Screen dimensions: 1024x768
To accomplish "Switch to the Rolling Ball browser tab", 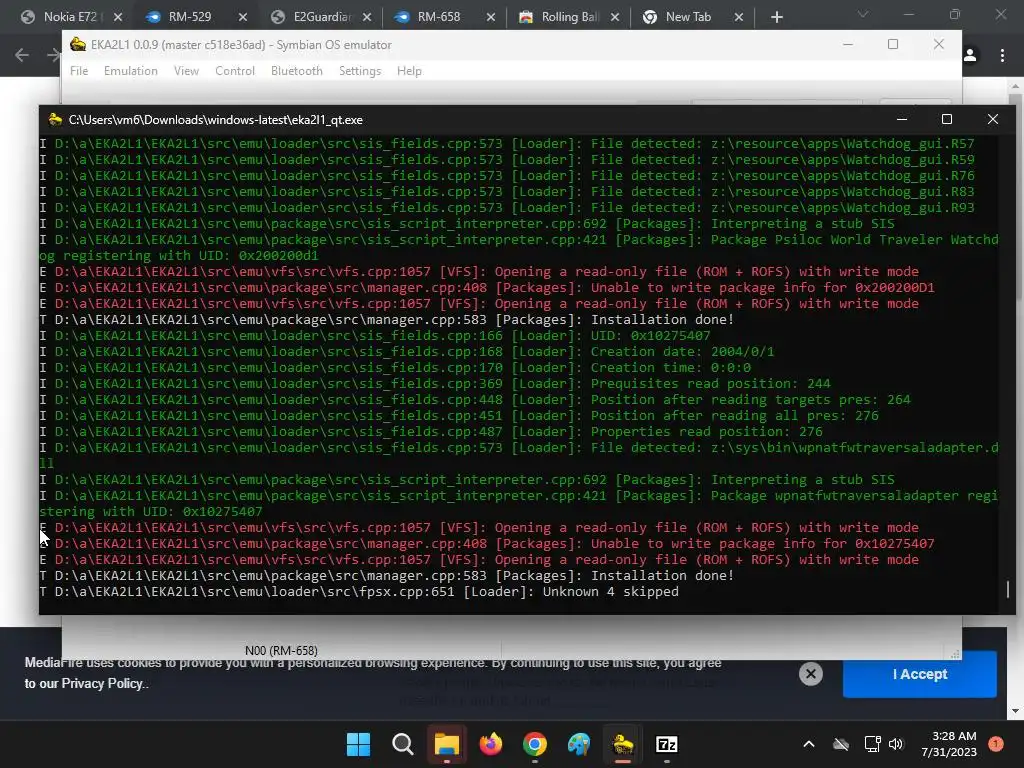I will point(565,17).
